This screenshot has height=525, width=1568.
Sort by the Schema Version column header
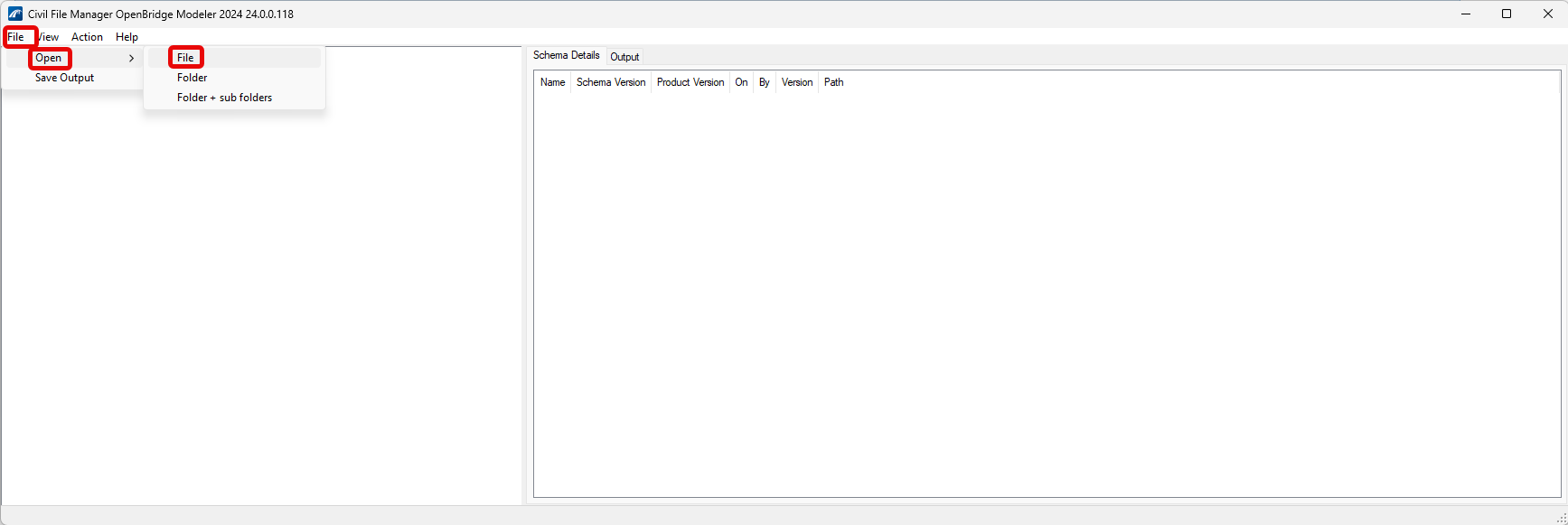611,82
